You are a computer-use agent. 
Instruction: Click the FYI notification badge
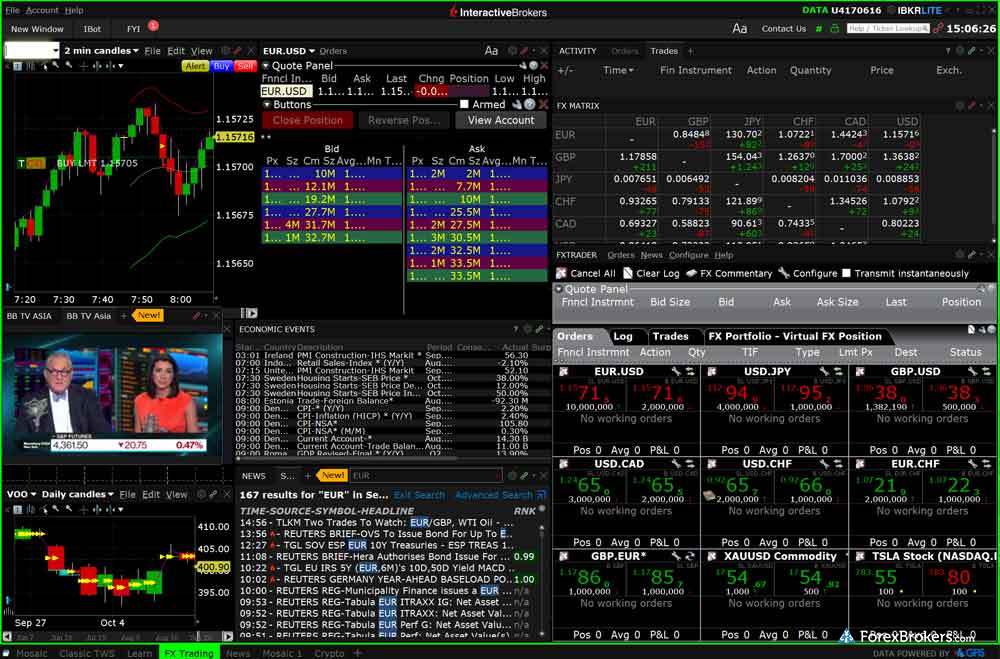pyautogui.click(x=153, y=25)
